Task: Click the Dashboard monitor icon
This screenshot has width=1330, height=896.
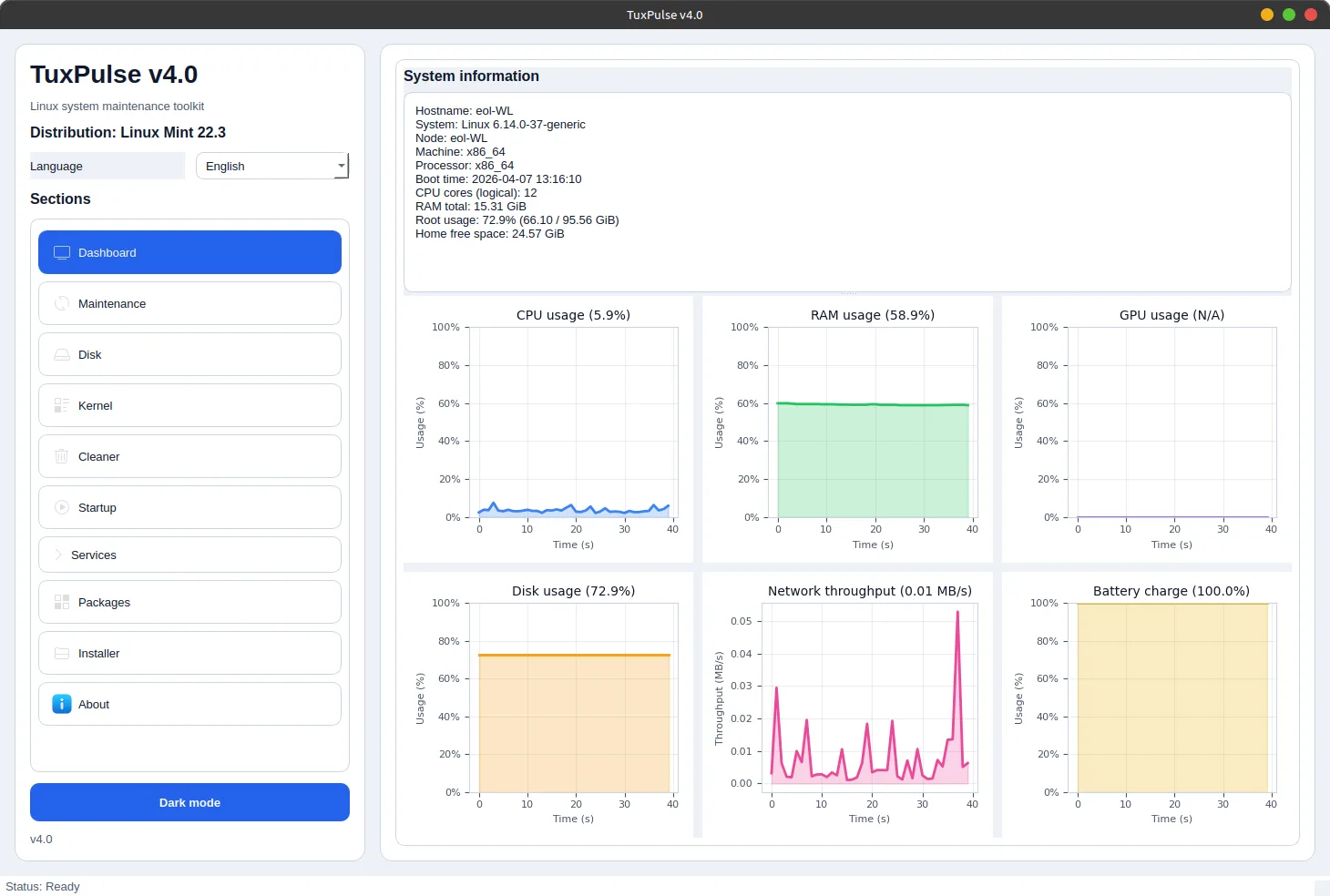Action: [62, 252]
